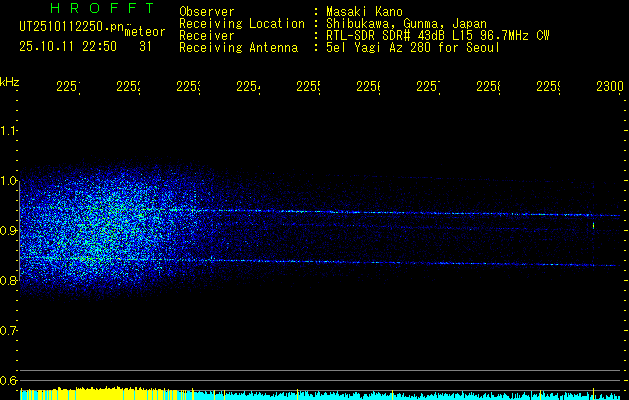Click the 2256 time axis label

[368, 86]
